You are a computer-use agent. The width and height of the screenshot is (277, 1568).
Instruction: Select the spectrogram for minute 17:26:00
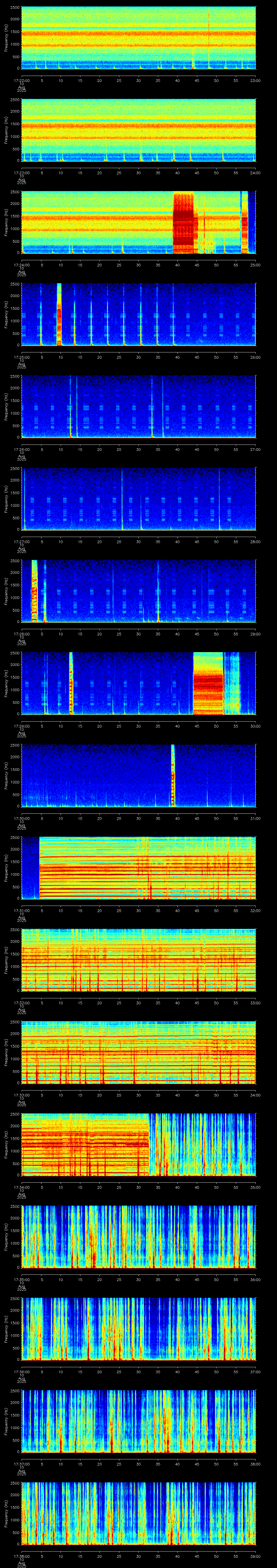click(138, 407)
